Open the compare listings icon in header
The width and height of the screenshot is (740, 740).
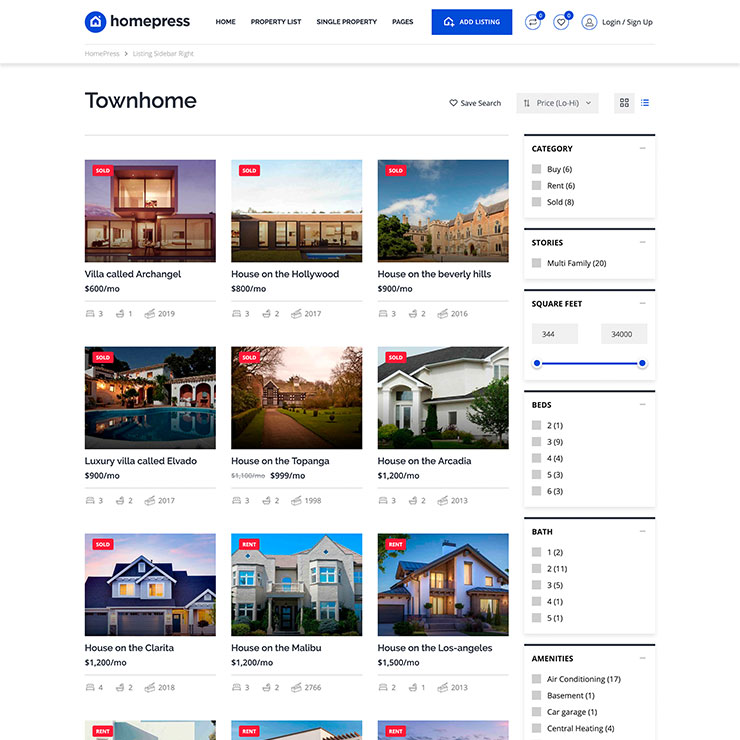tap(532, 22)
